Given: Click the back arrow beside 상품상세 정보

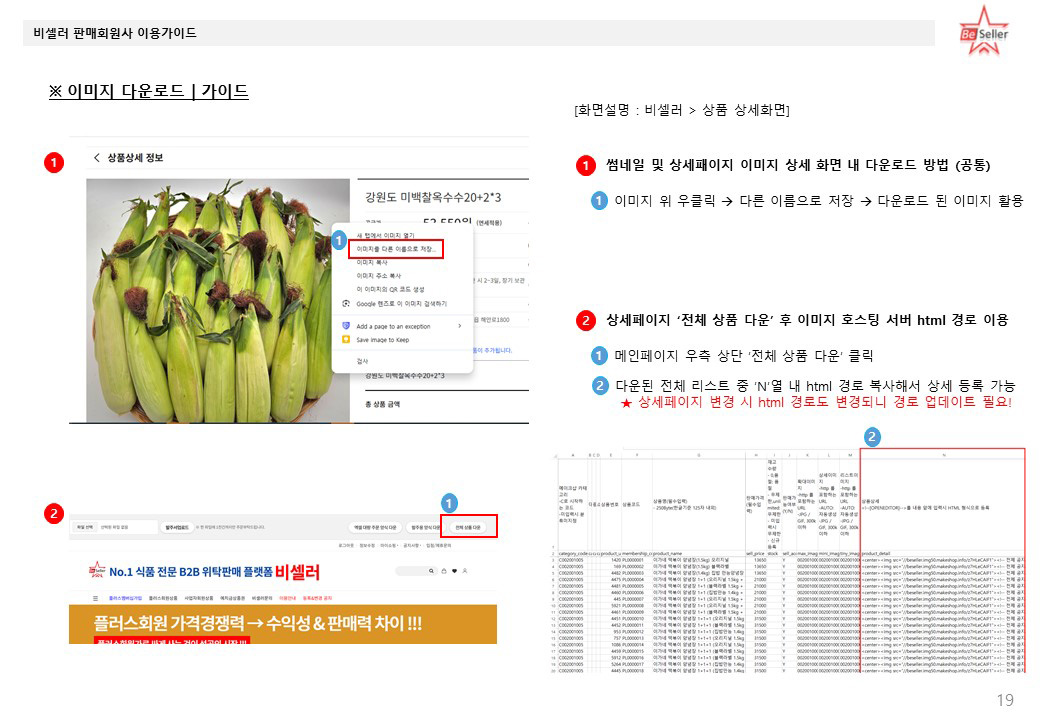Looking at the screenshot, I should pyautogui.click(x=97, y=158).
